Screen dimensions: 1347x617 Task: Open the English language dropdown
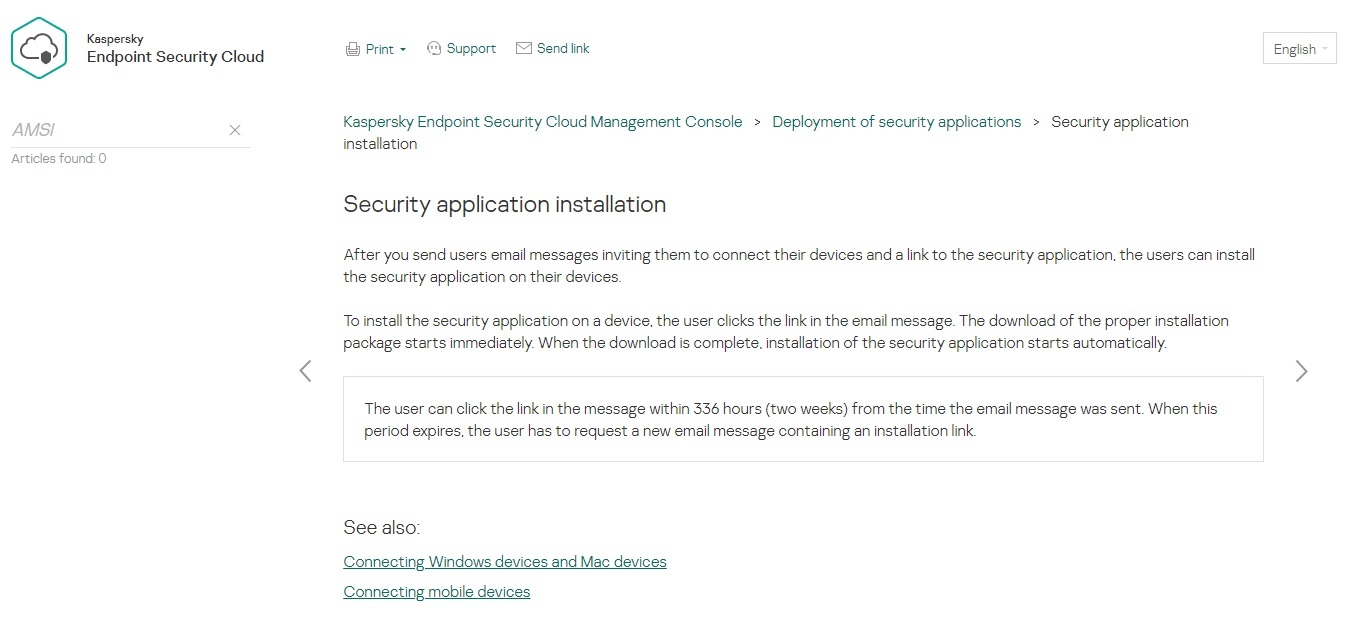tap(1300, 49)
